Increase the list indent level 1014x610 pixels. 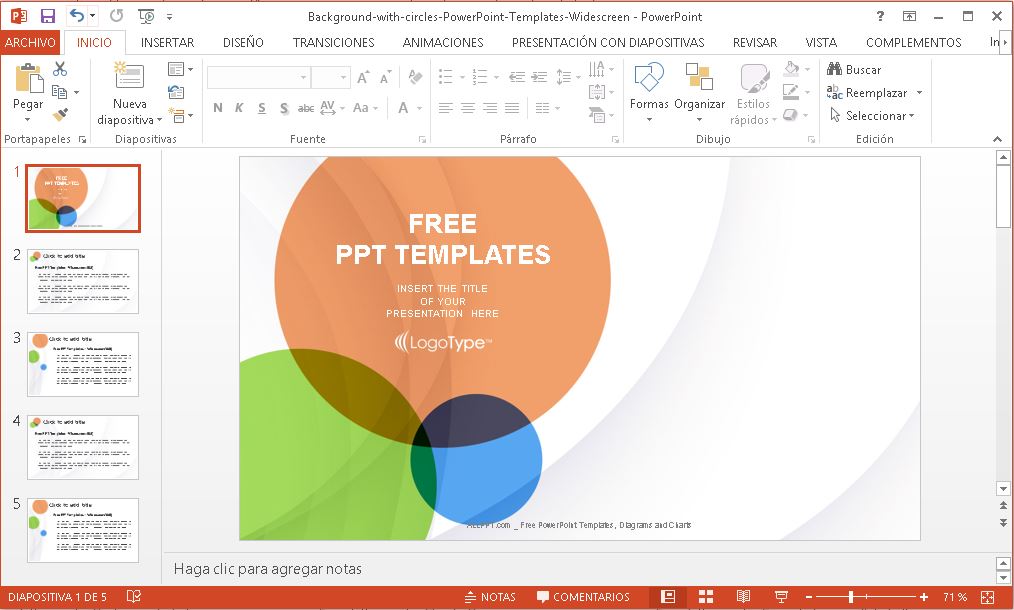coord(539,77)
